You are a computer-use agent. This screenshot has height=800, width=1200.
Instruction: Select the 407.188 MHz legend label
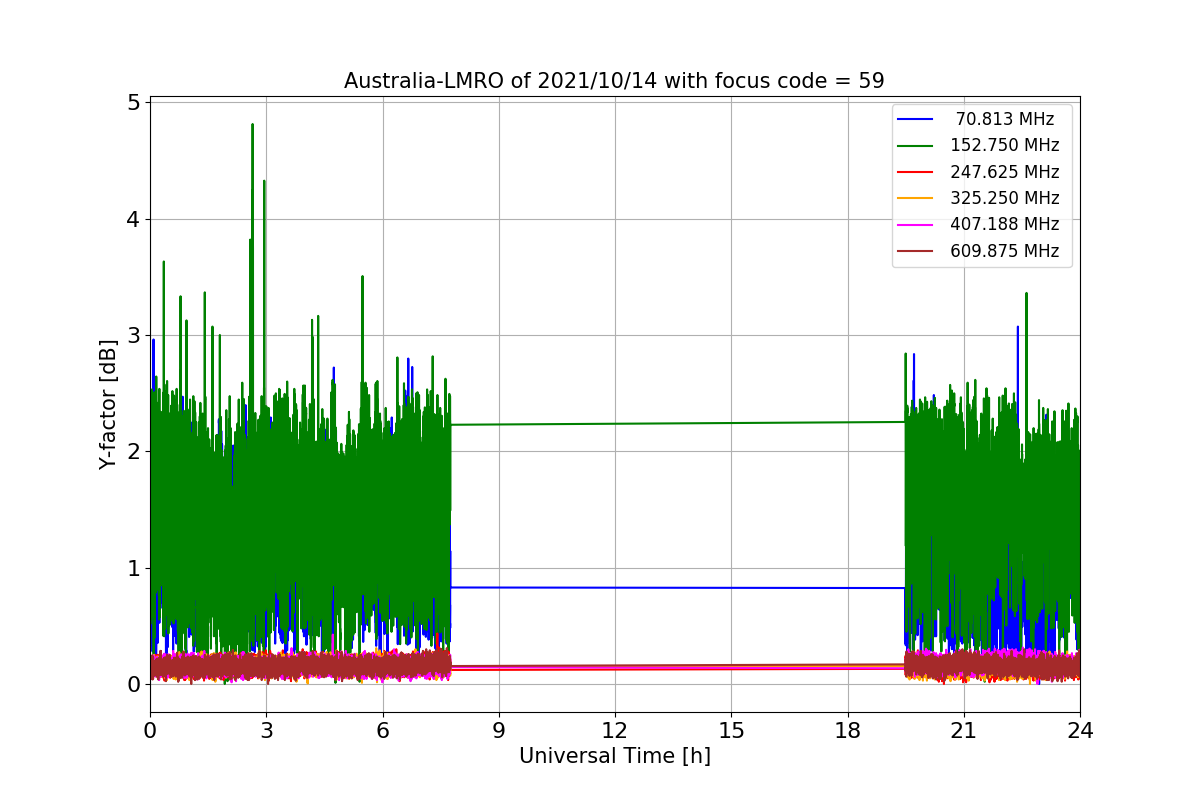1005,225
